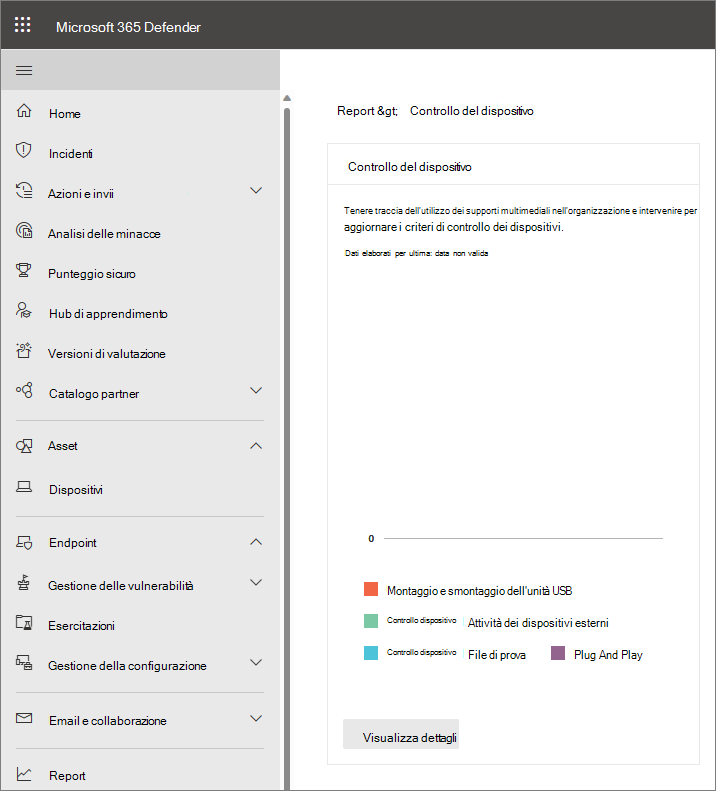Collapse the Endpoint section chevron
Screen dimensions: 716x791
[x=256, y=542]
